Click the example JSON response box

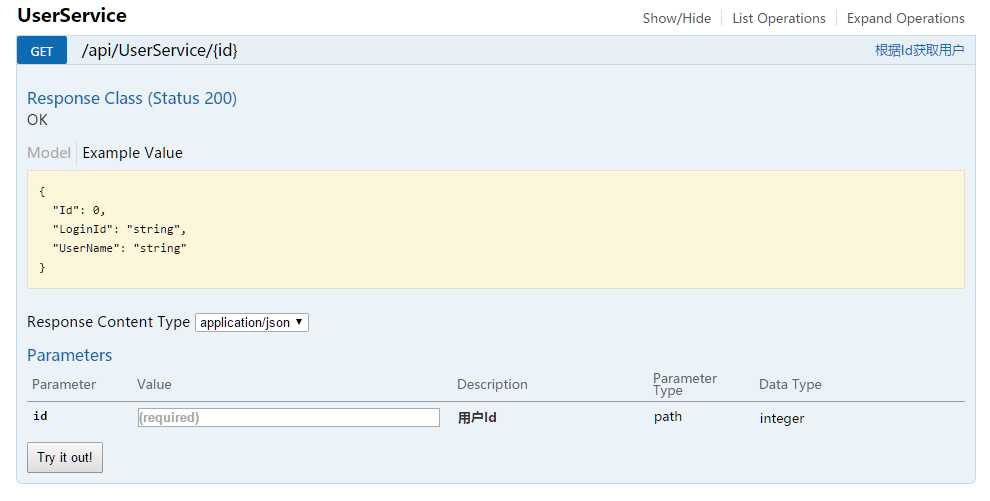[x=496, y=229]
